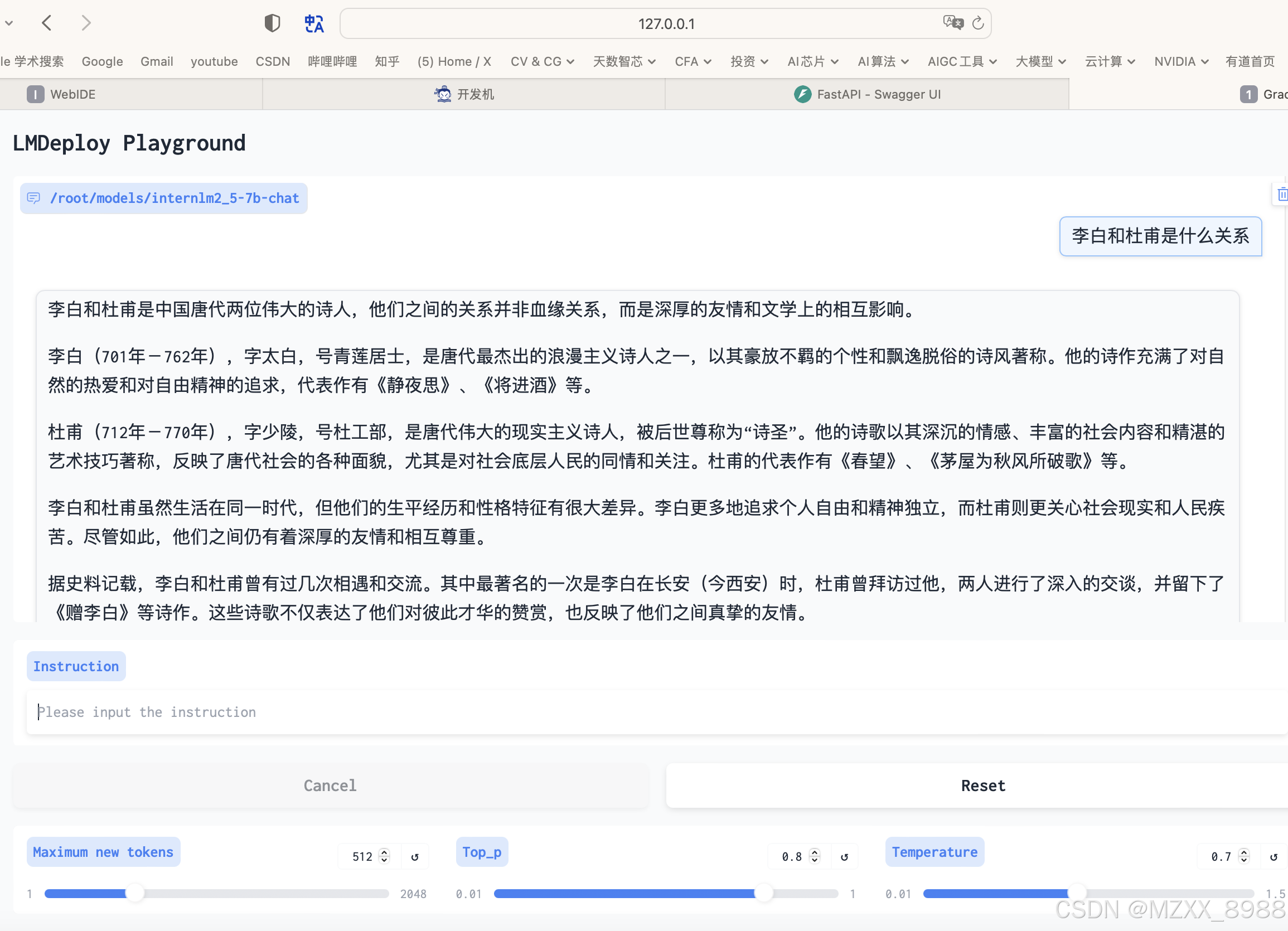This screenshot has height=931, width=1288.
Task: Click the back navigation arrow
Action: [x=47, y=23]
